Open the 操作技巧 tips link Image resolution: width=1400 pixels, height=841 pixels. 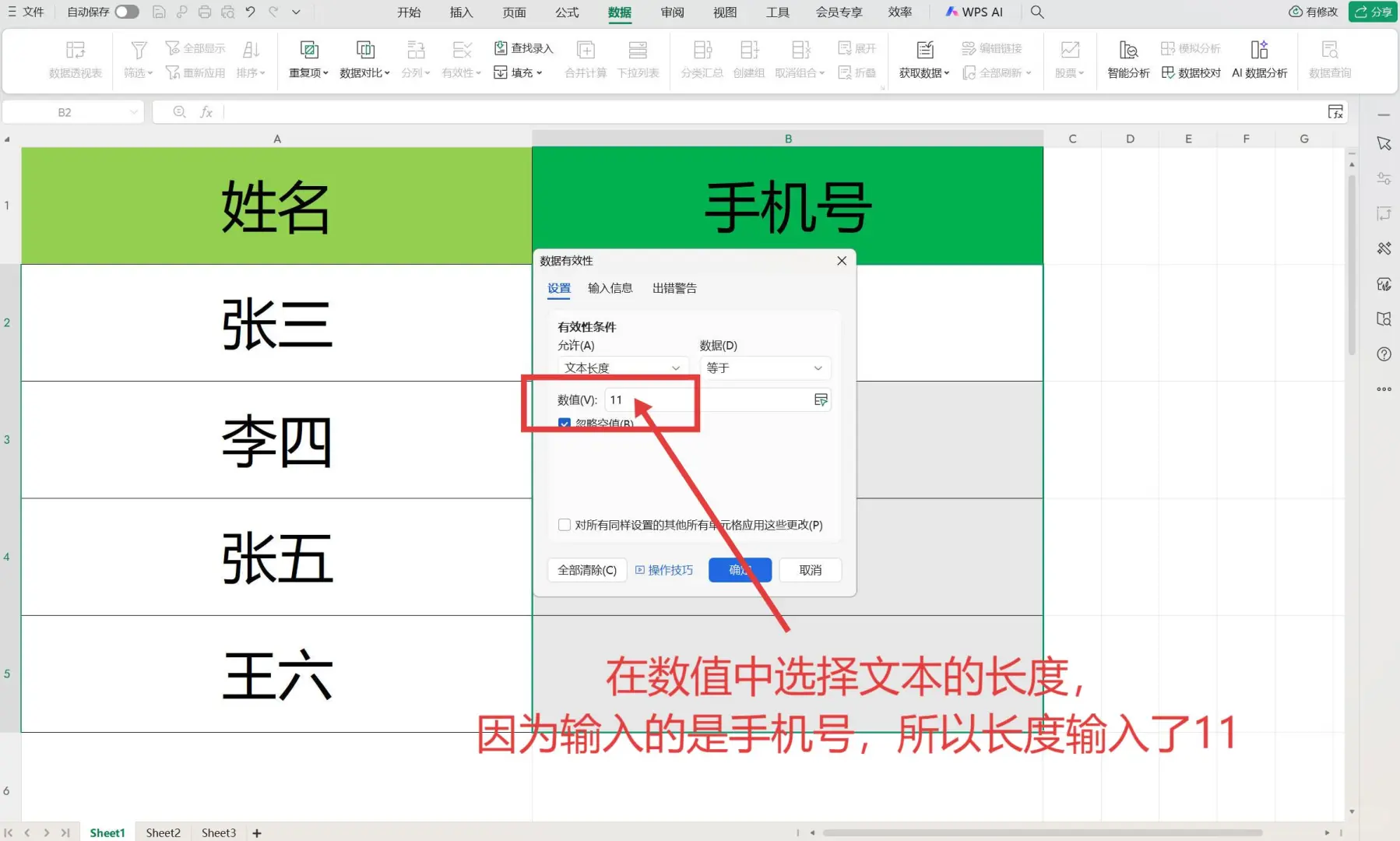tap(664, 570)
